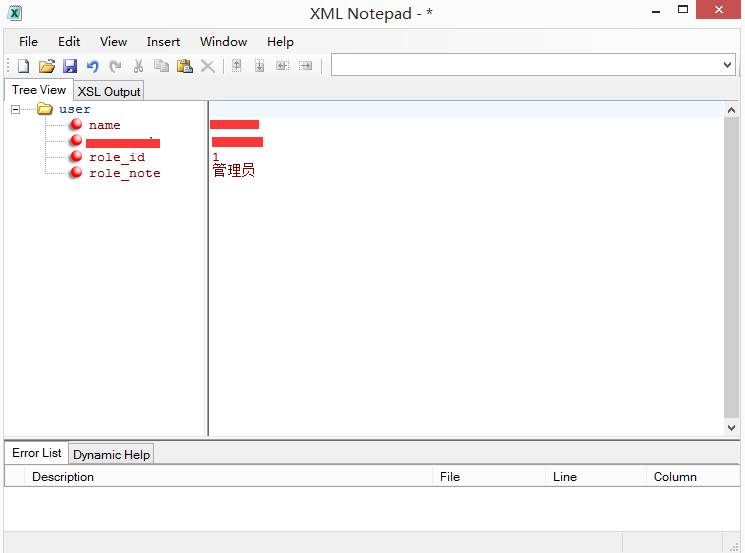Select the name element in the tree
Viewport: 745px width, 553px height.
(x=105, y=125)
